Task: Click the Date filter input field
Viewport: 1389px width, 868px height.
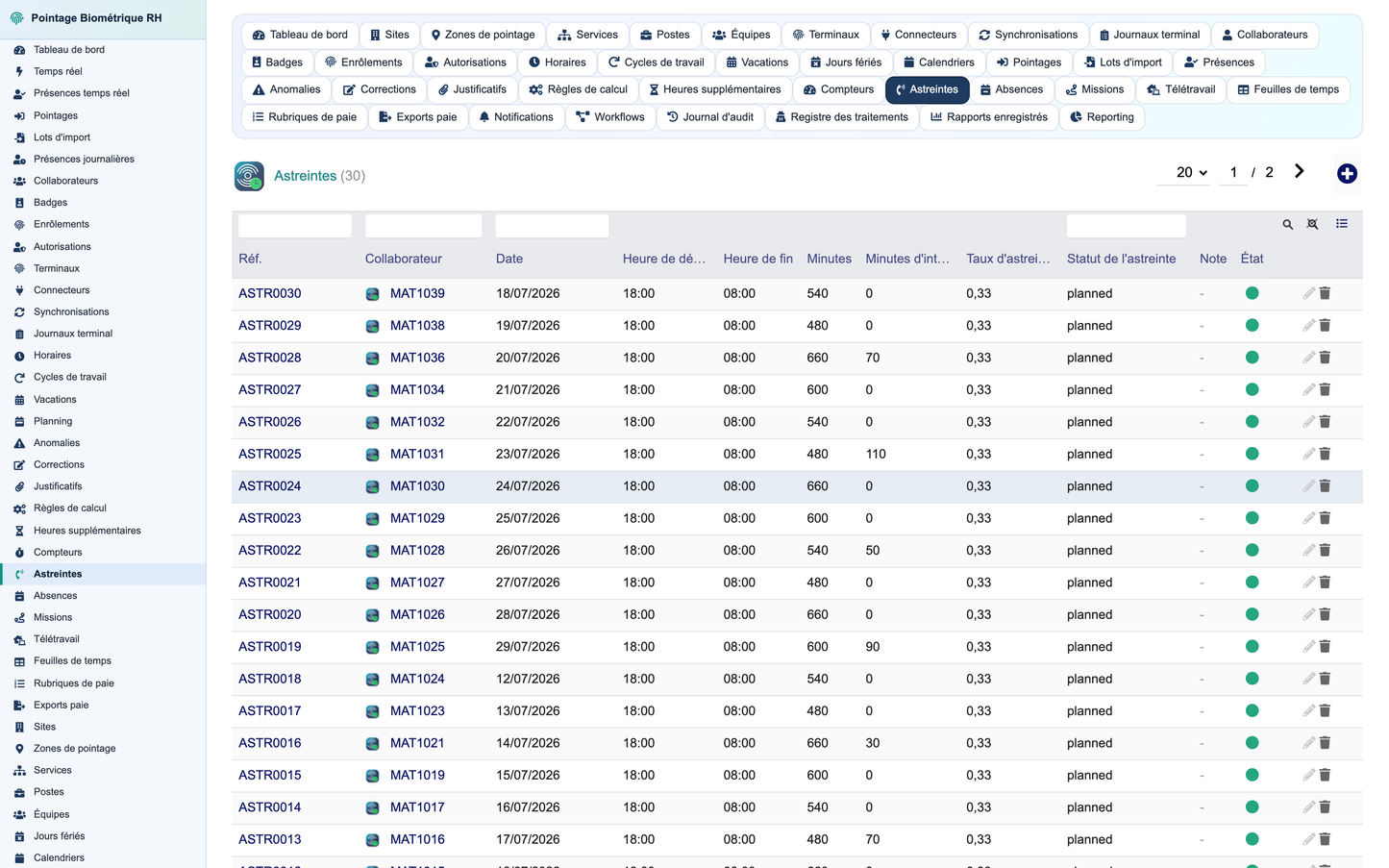Action: pos(552,226)
